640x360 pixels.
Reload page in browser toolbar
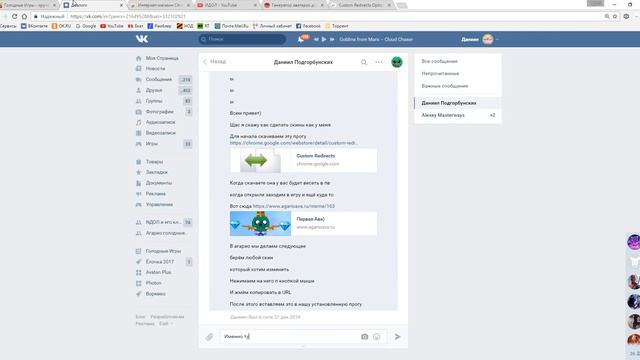tap(14, 16)
